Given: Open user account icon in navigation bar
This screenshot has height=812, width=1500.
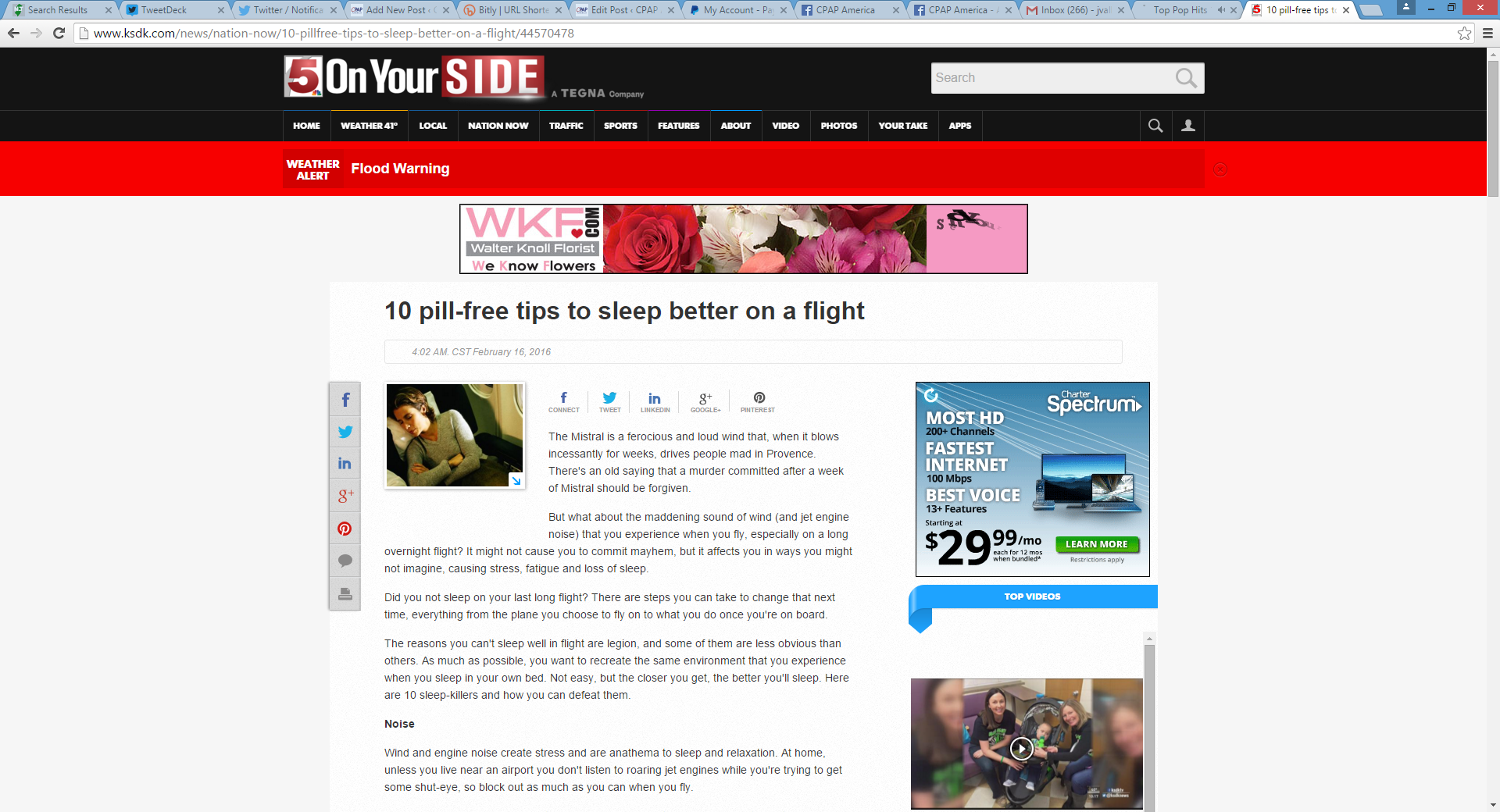Looking at the screenshot, I should 1187,126.
